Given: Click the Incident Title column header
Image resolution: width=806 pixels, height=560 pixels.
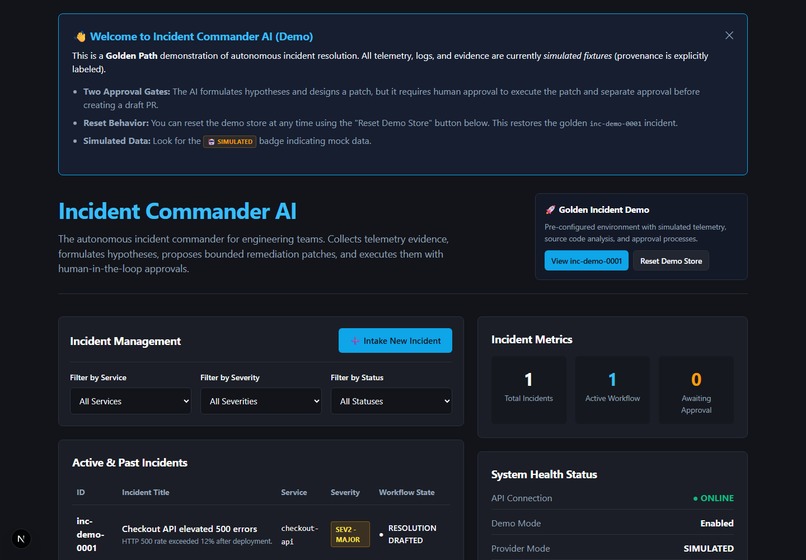Looking at the screenshot, I should tap(145, 492).
